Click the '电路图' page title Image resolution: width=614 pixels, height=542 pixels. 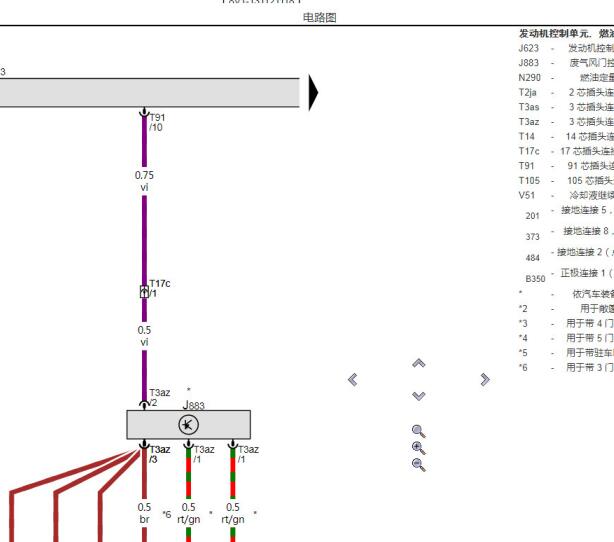(320, 18)
